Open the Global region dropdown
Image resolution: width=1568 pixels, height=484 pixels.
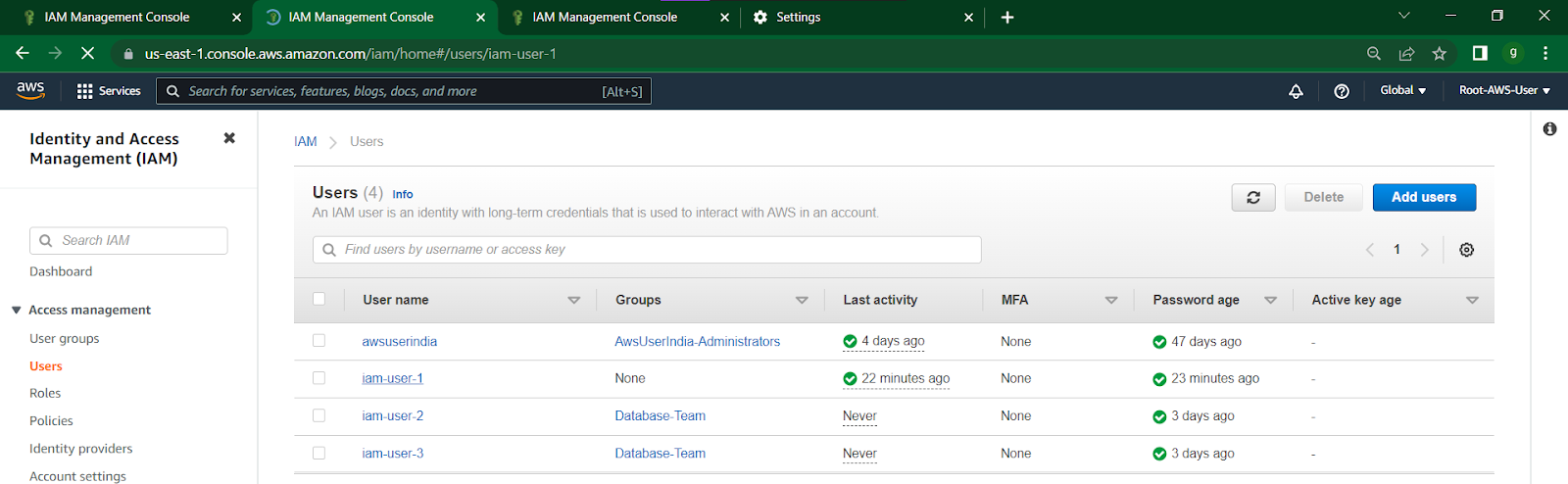click(x=1402, y=90)
